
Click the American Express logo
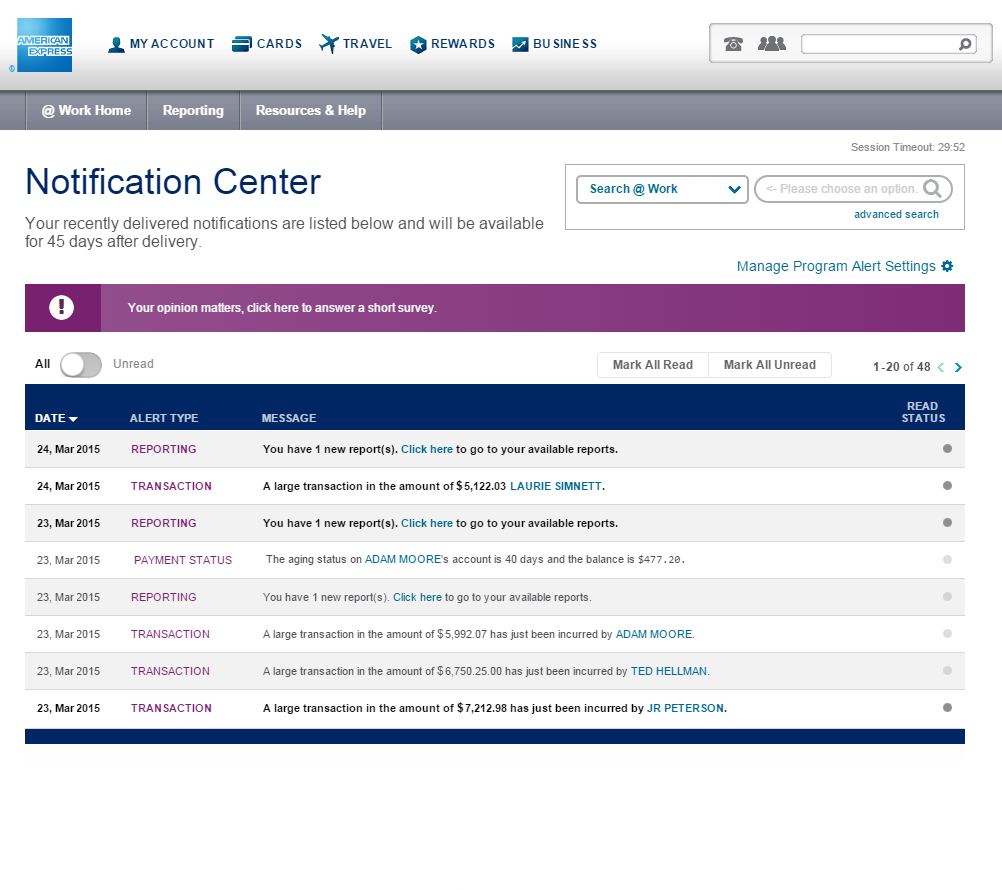[44, 45]
